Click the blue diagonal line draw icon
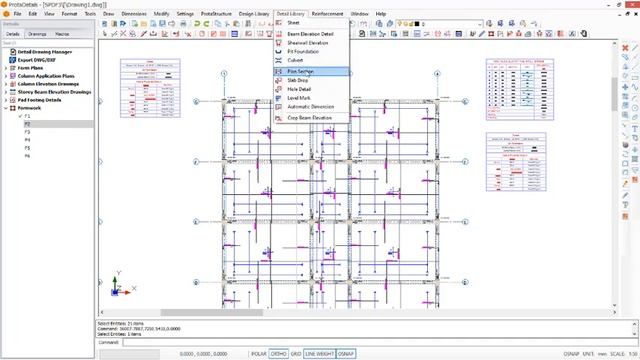The image size is (640, 360). click(x=482, y=34)
